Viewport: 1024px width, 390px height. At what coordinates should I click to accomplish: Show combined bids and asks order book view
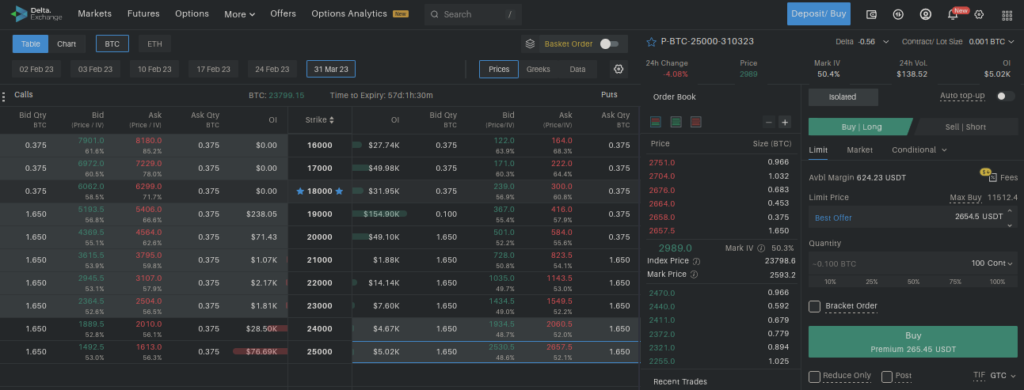click(656, 122)
